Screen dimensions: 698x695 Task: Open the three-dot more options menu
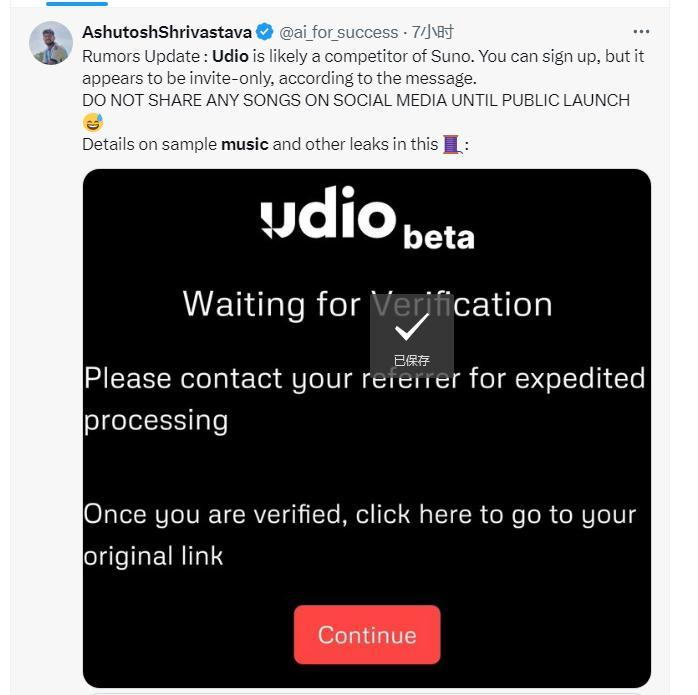pos(641,32)
